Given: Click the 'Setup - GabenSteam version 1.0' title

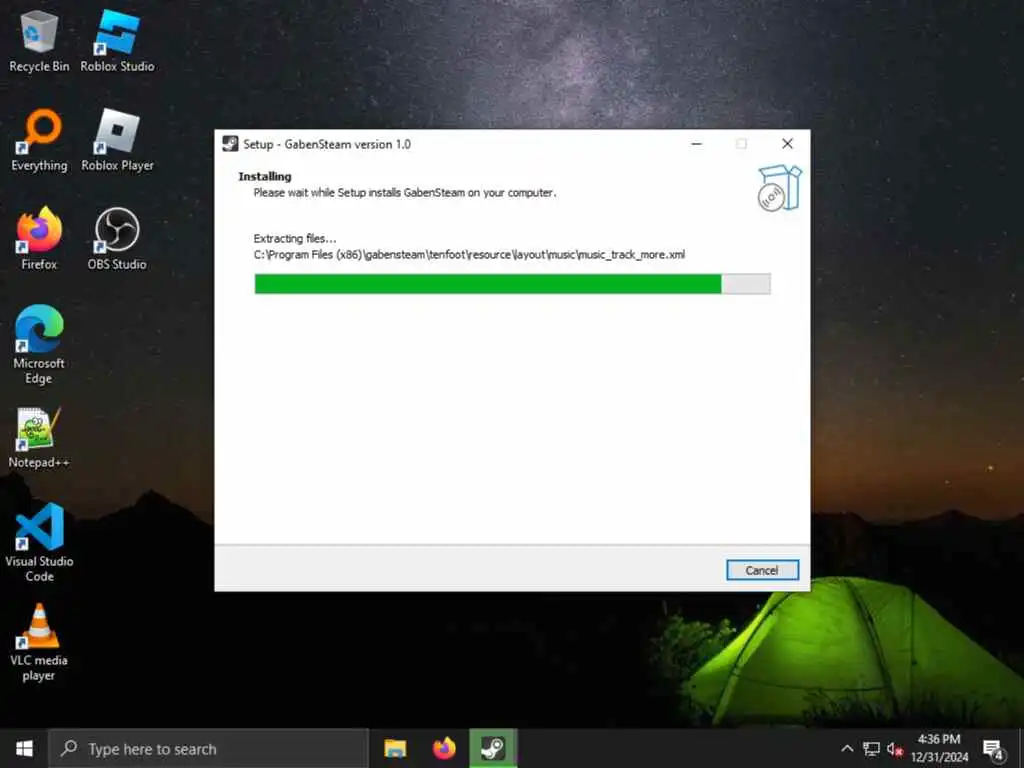Looking at the screenshot, I should pyautogui.click(x=327, y=144).
